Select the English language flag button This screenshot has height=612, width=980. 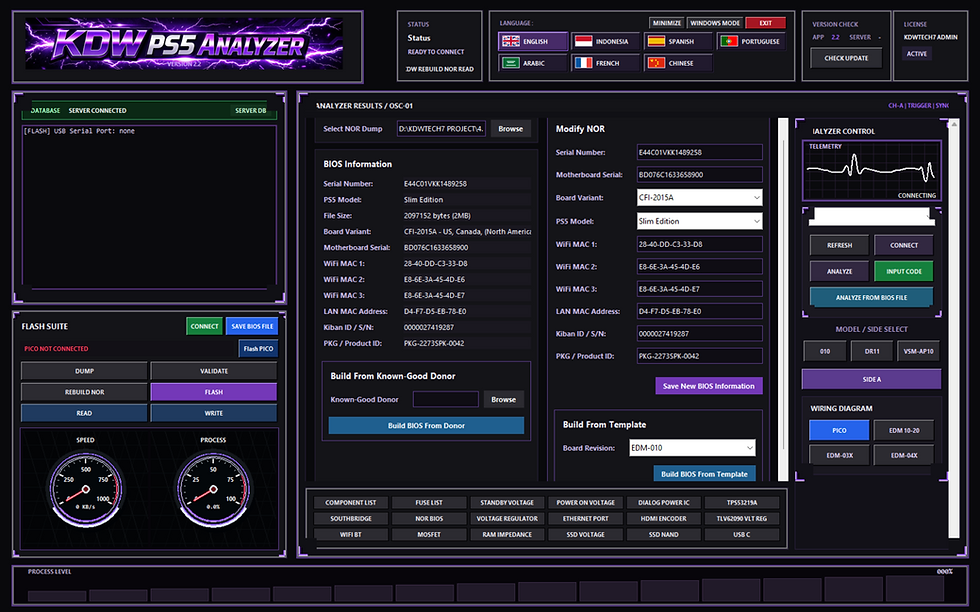click(x=533, y=41)
